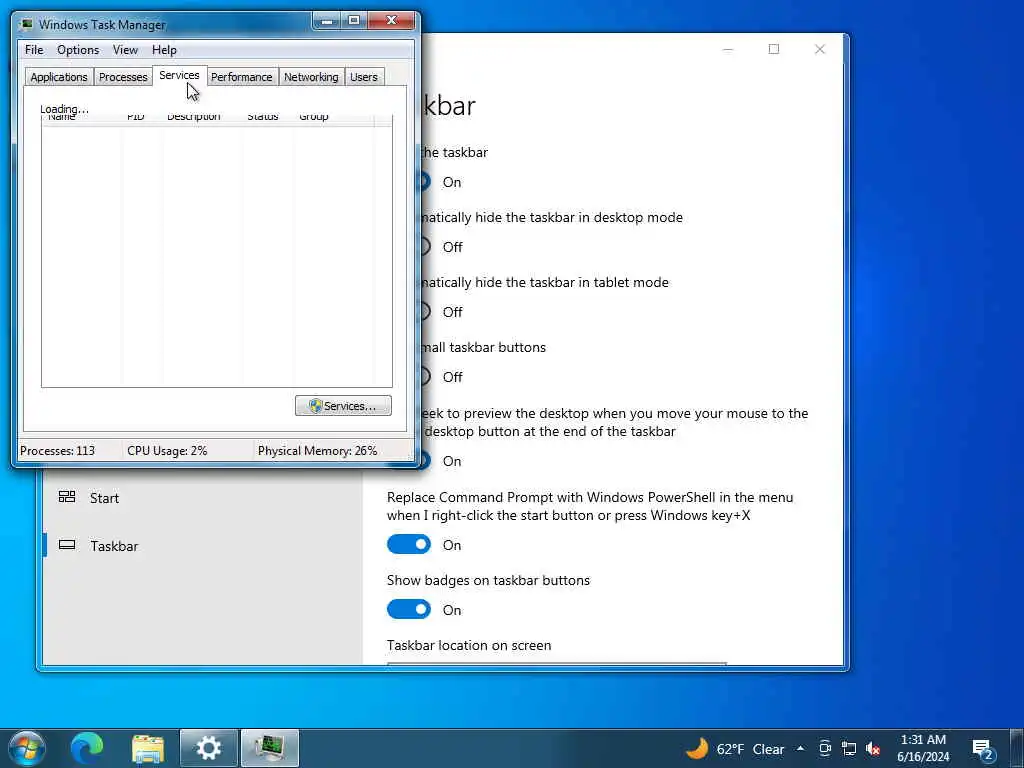
Task: Sort services by the Description column header
Action: coord(202,118)
